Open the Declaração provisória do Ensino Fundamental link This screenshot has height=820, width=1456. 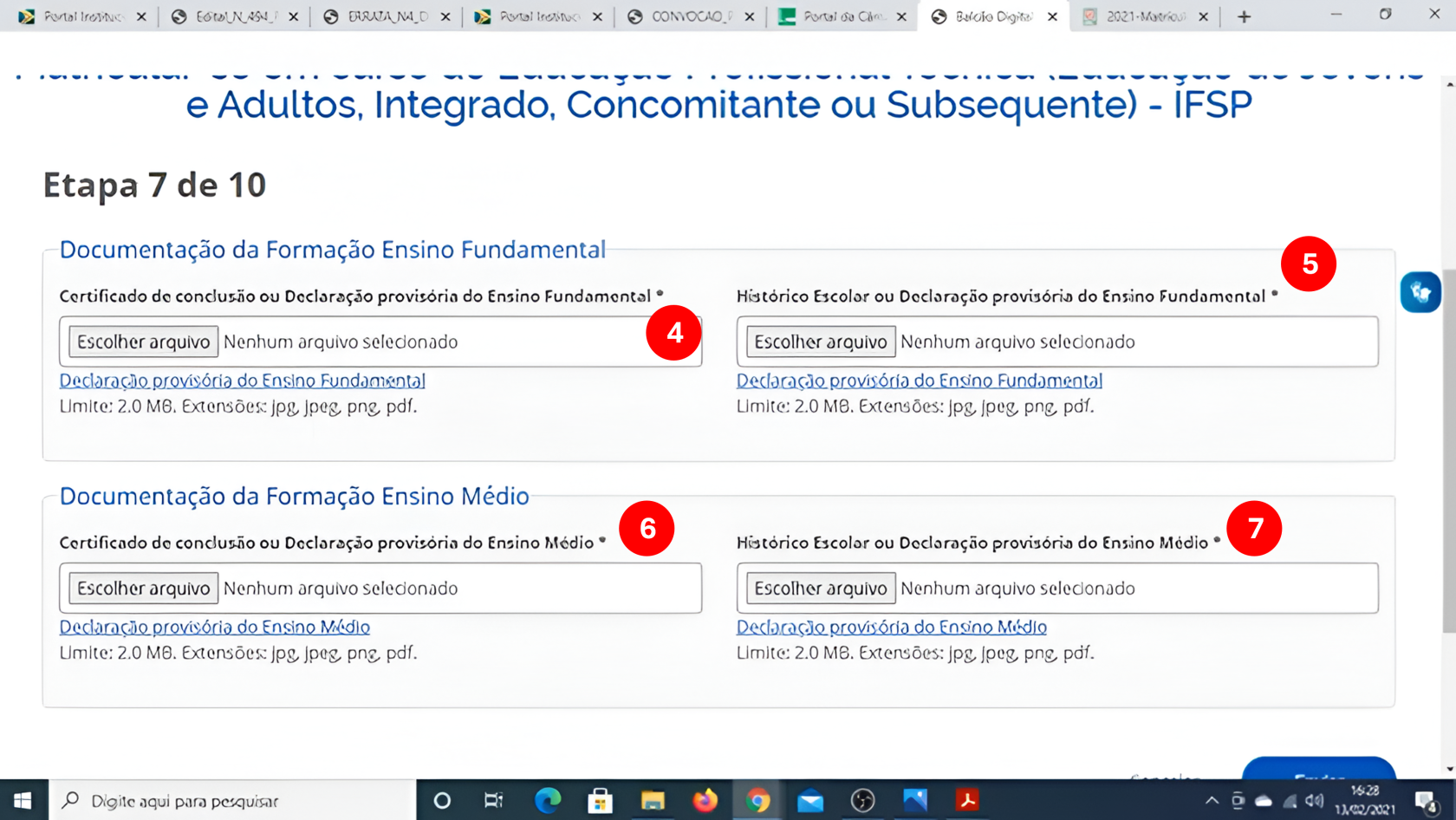point(242,380)
